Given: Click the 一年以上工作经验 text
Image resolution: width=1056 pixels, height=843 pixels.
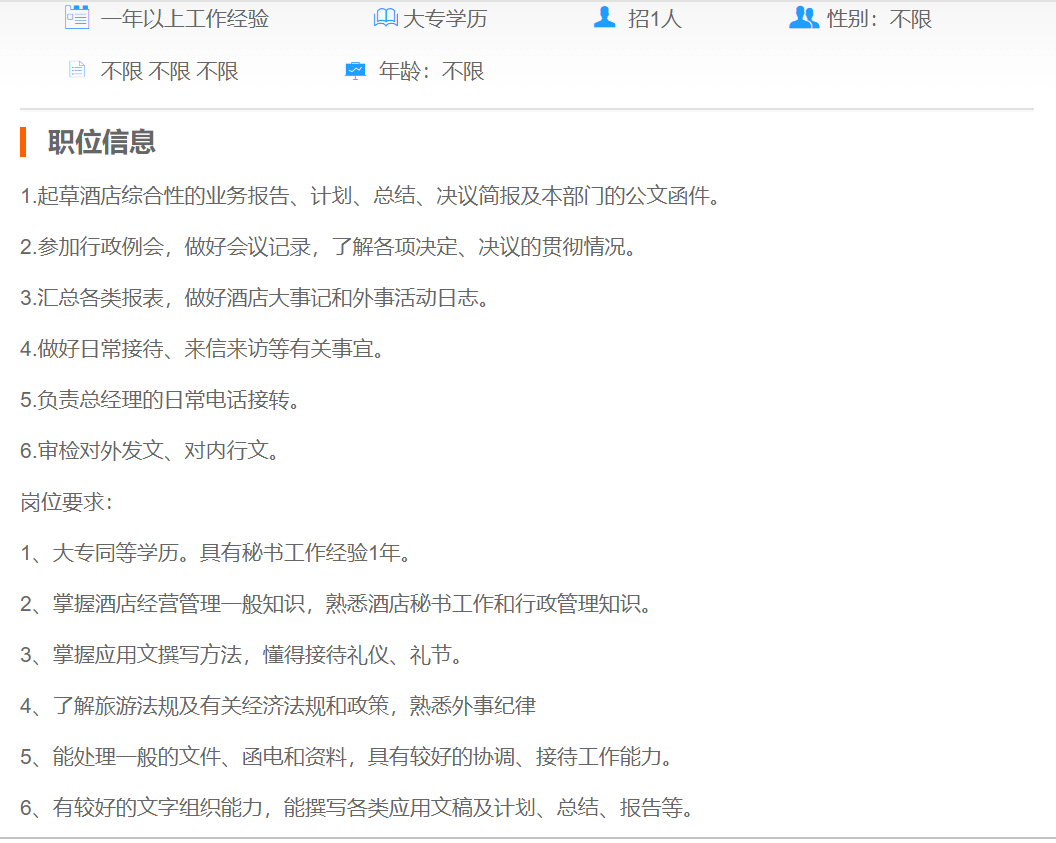Looking at the screenshot, I should pos(184,19).
